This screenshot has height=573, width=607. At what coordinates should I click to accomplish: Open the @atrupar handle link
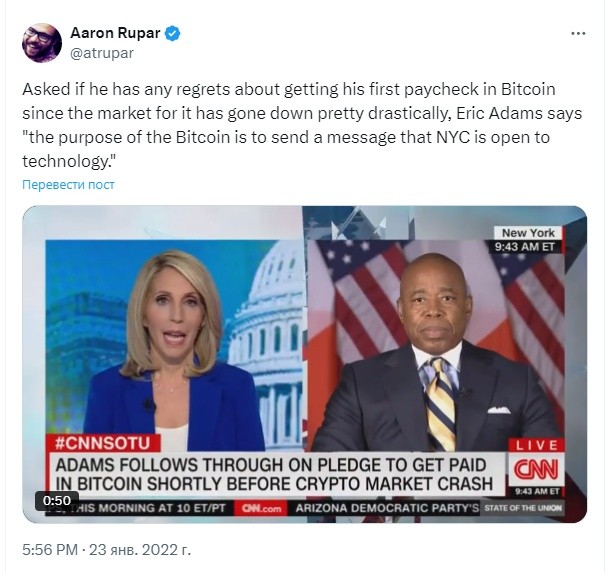pos(102,53)
